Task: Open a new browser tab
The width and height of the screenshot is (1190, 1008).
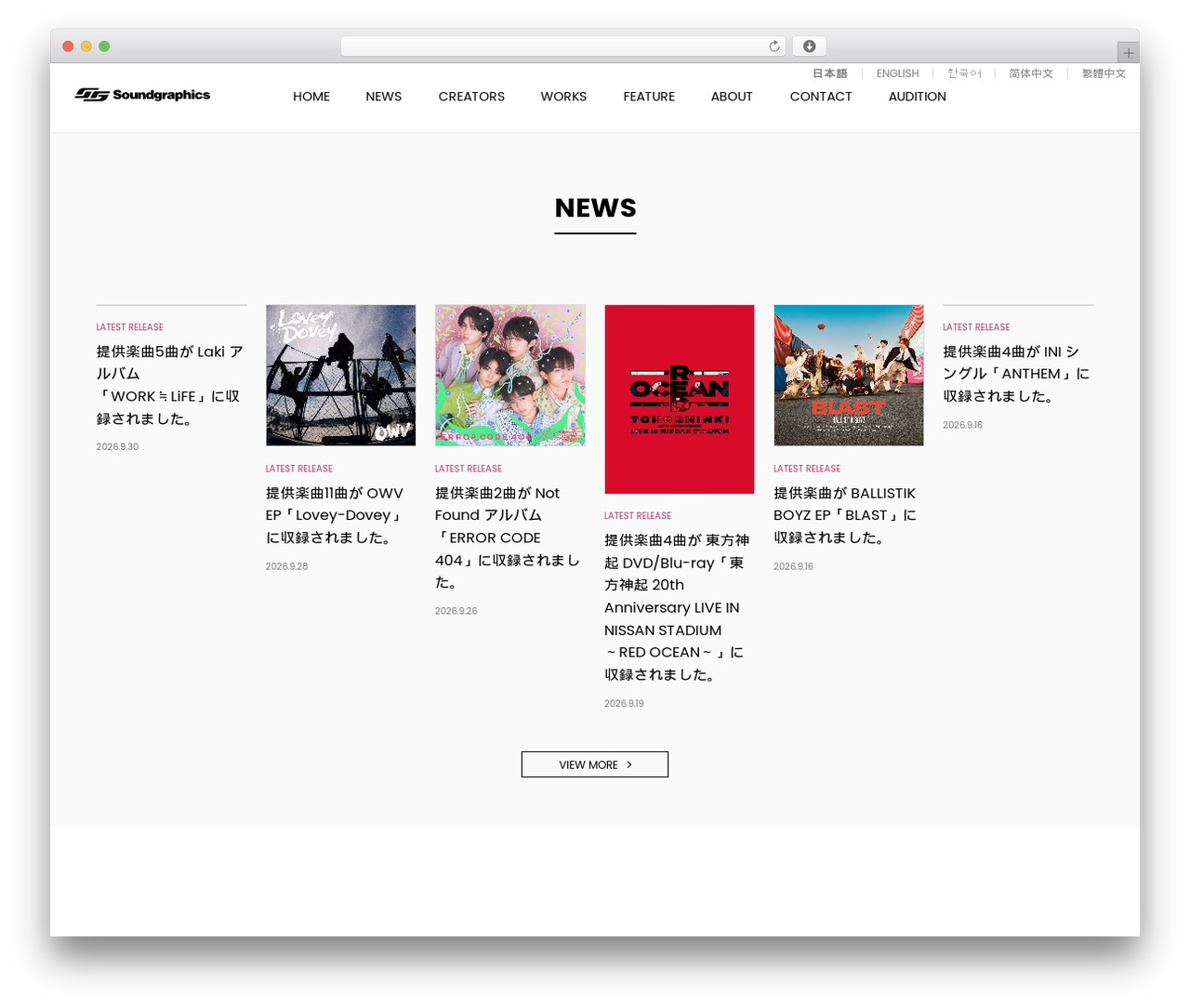Action: 1128,53
